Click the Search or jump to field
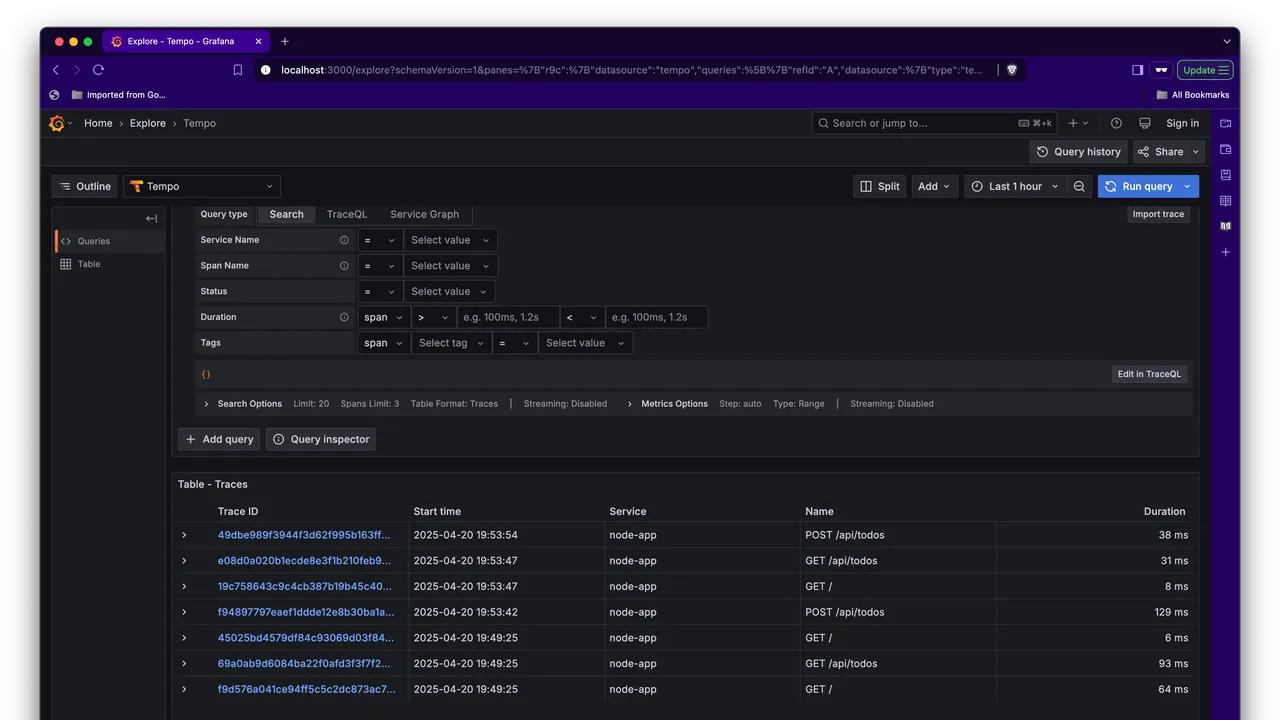This screenshot has width=1280, height=720. click(934, 123)
